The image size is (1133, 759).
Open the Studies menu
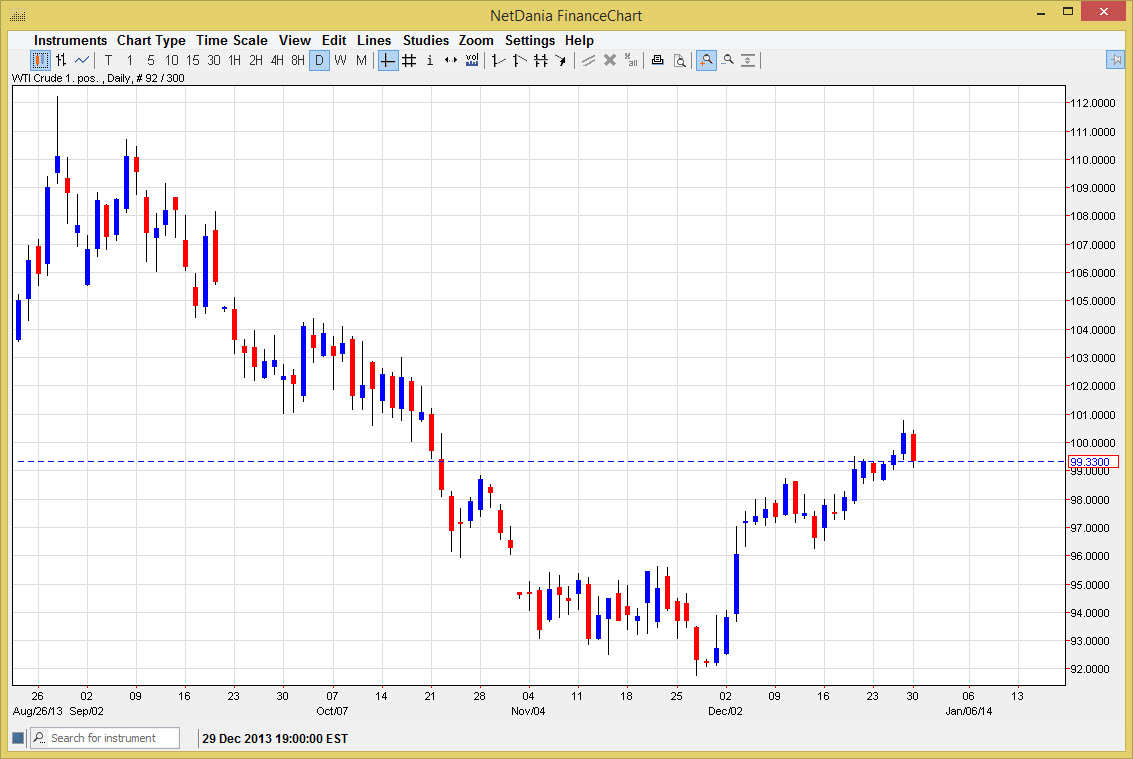[425, 40]
